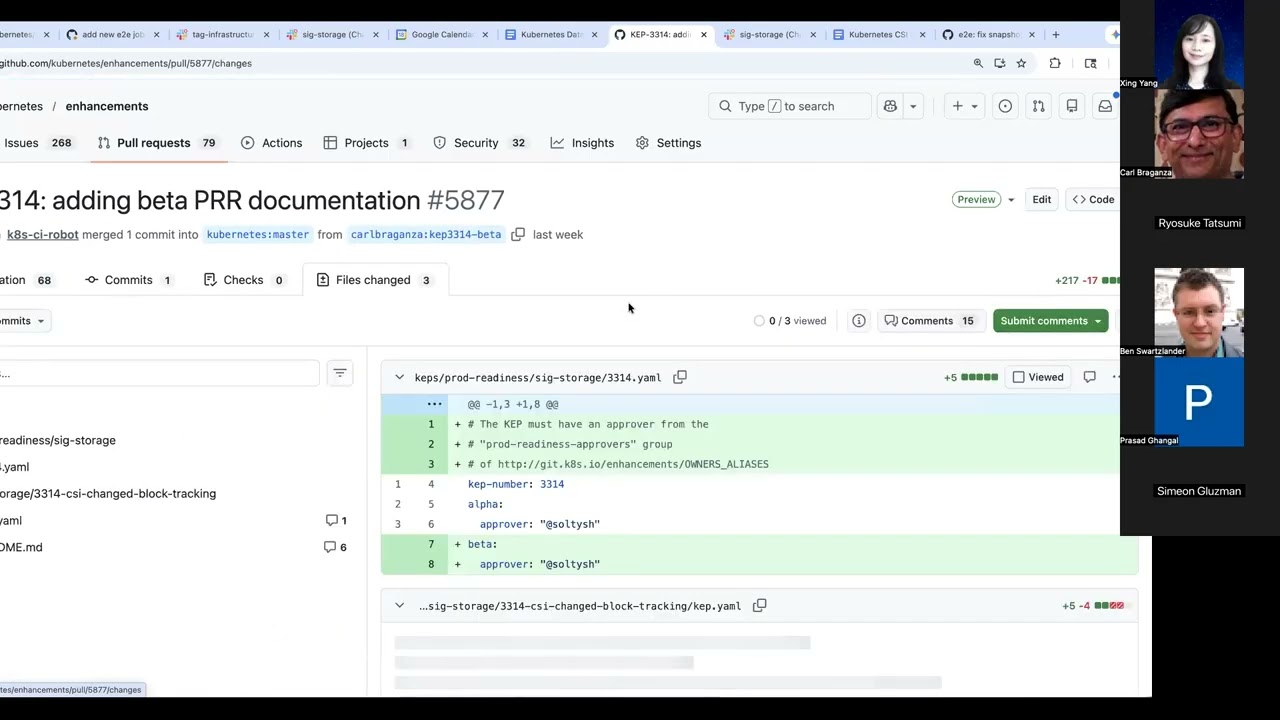Open the enhancements repository link
The width and height of the screenshot is (1280, 720).
107,106
